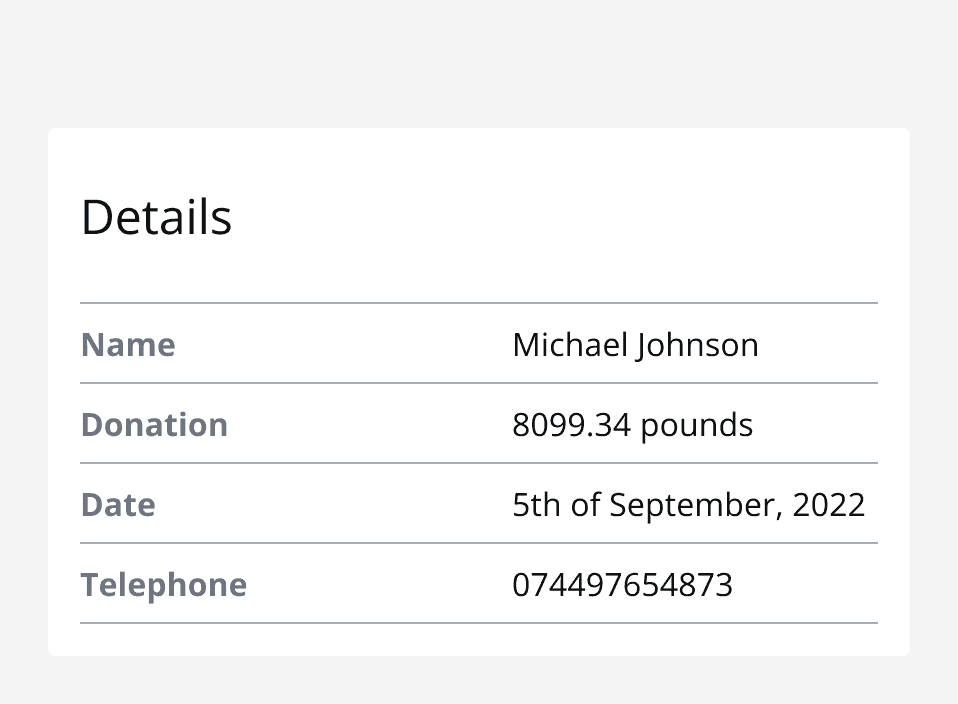Click the word pounds
The width and height of the screenshot is (958, 704).
click(x=696, y=425)
